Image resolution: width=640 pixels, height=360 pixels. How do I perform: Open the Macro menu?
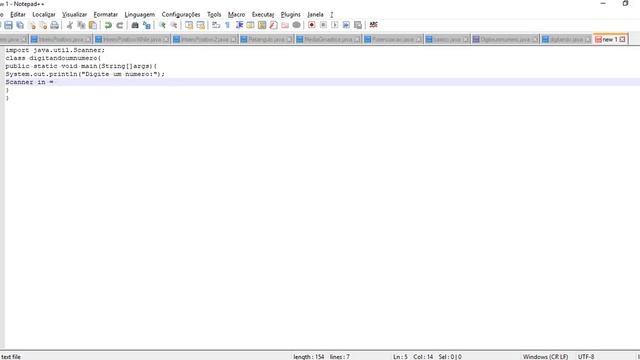click(236, 14)
